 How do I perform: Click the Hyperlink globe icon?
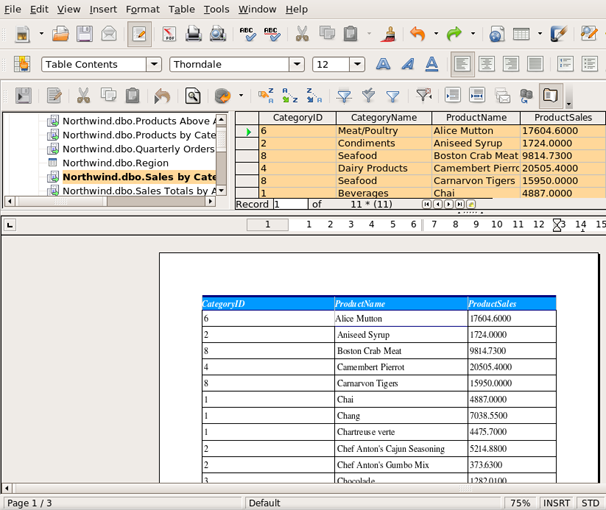(x=497, y=34)
